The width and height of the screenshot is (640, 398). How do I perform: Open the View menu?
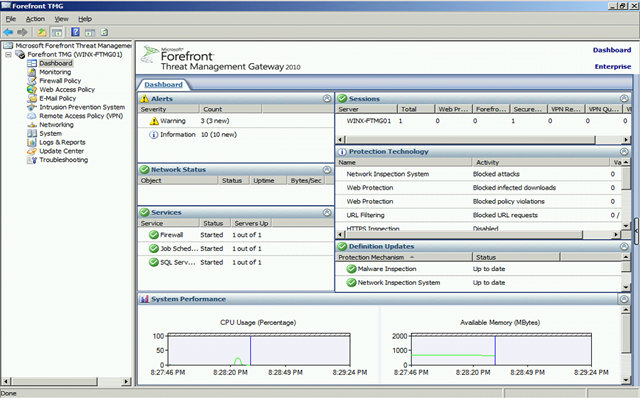pyautogui.click(x=61, y=19)
